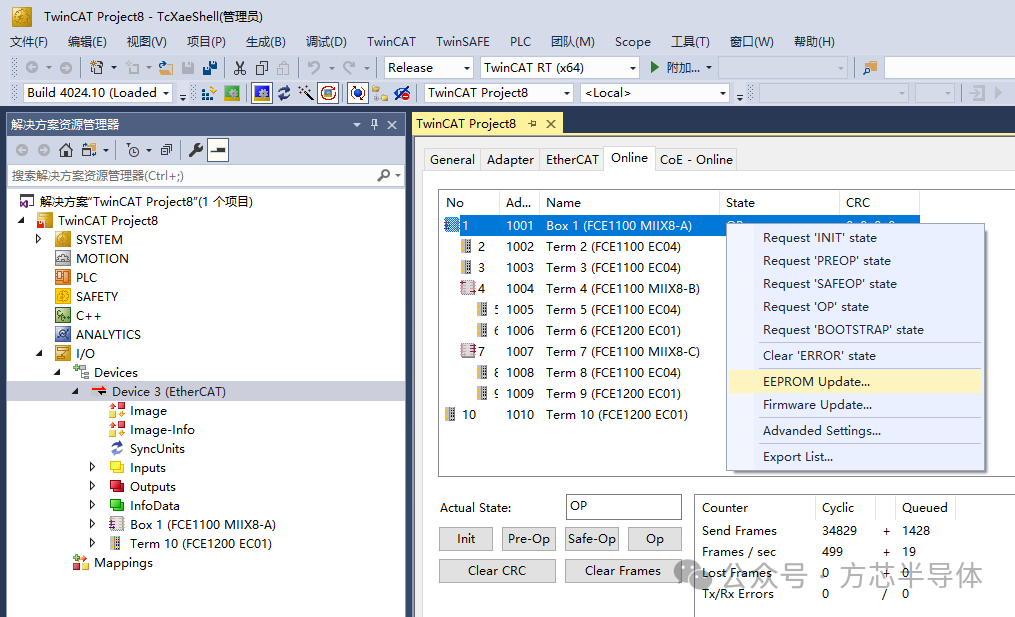Image resolution: width=1015 pixels, height=617 pixels.
Task: Select the Mappings tree item
Action: pyautogui.click(x=123, y=562)
